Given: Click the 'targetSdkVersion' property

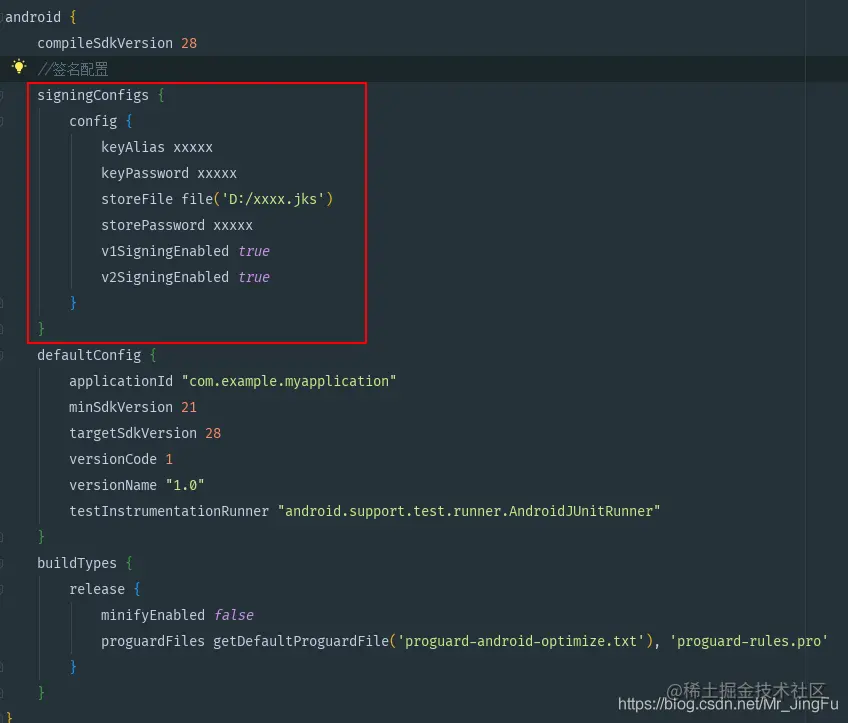Looking at the screenshot, I should 133,433.
